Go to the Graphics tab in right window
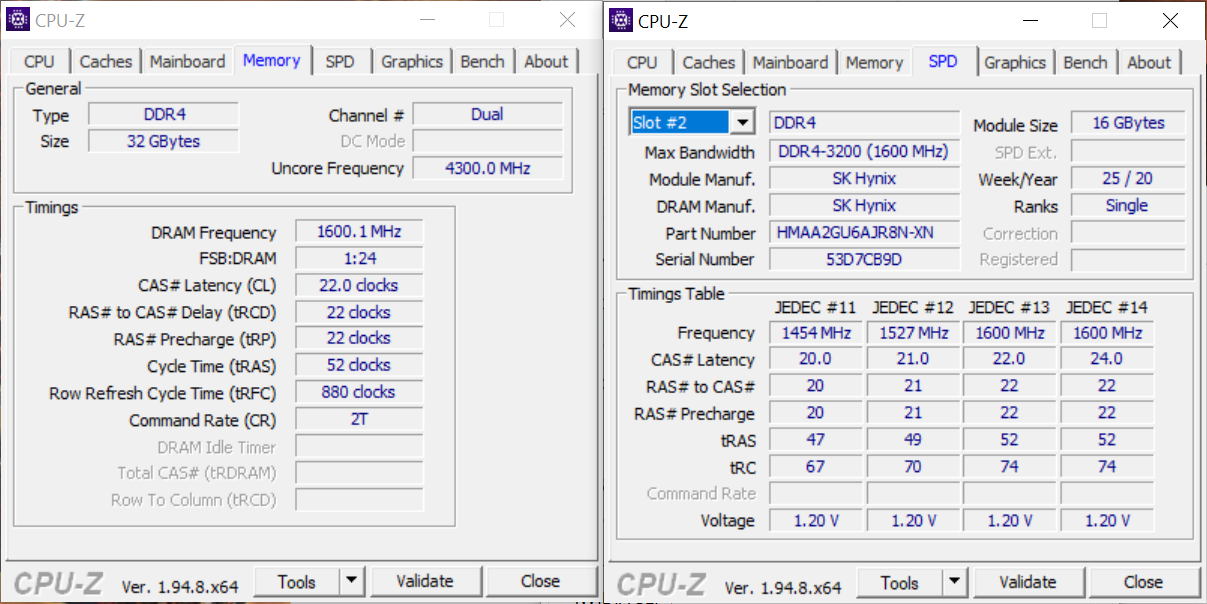This screenshot has height=604, width=1207. [1014, 62]
